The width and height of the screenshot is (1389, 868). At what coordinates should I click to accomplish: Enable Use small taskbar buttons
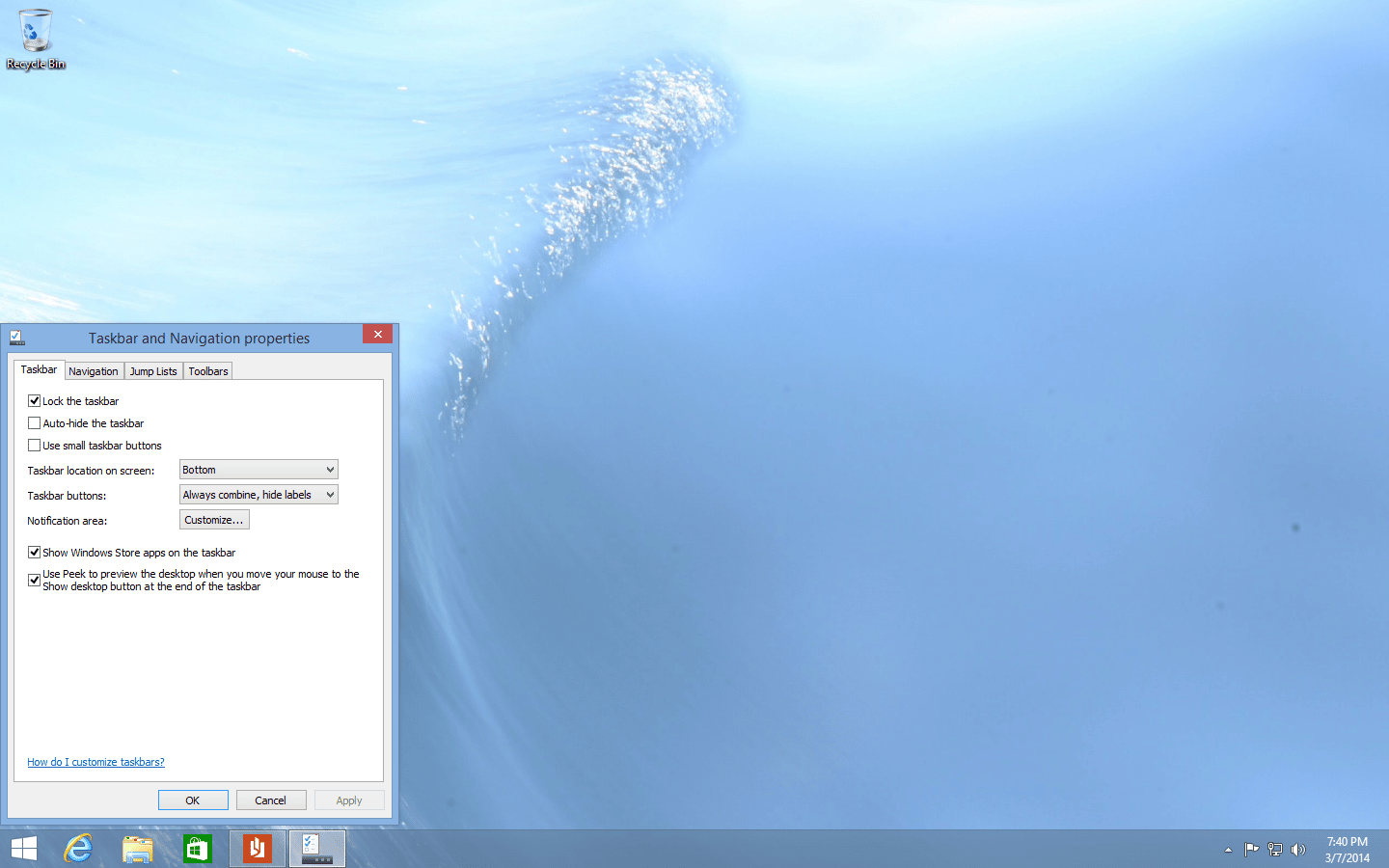coord(34,445)
